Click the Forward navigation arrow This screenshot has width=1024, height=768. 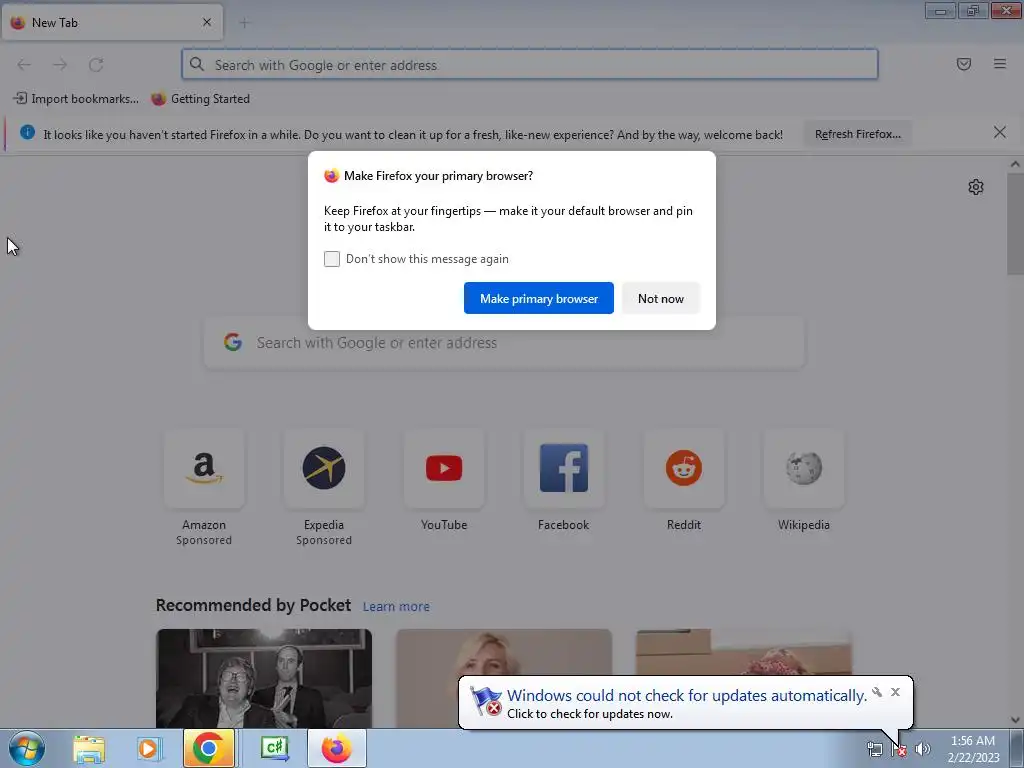pos(60,65)
